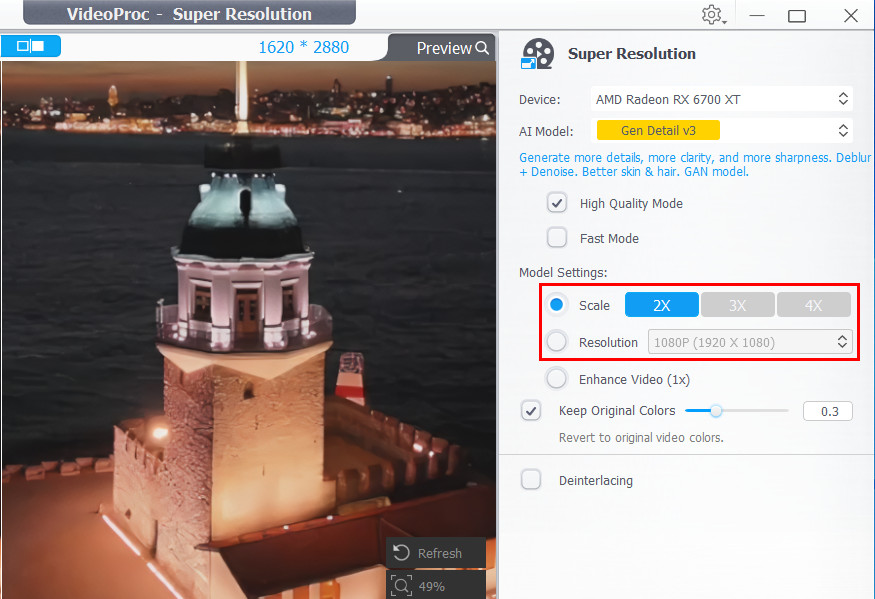Uncheck High Quality Mode
The image size is (875, 599).
557,203
